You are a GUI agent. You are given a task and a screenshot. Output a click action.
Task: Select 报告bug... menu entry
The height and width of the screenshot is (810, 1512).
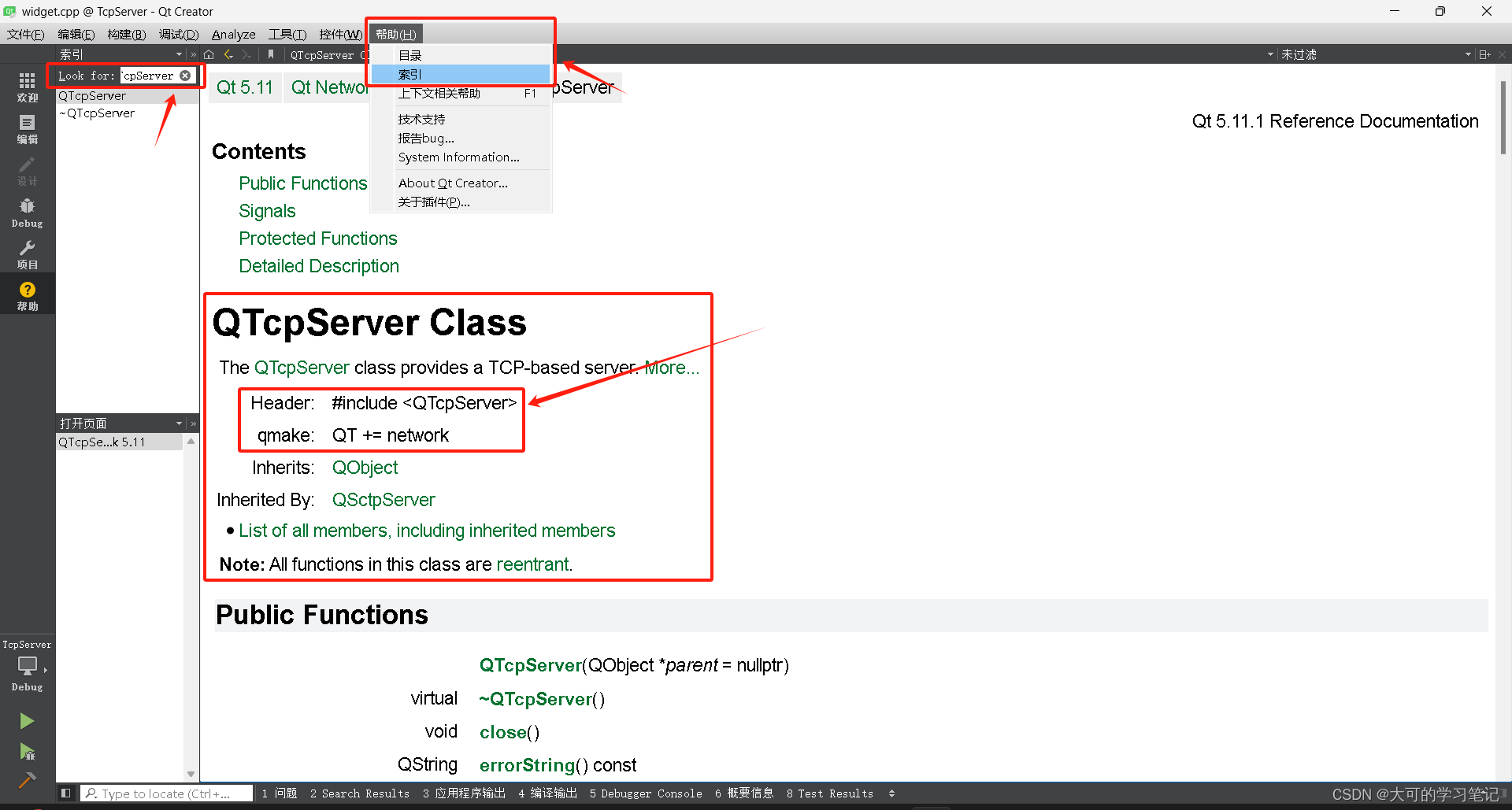[461, 138]
